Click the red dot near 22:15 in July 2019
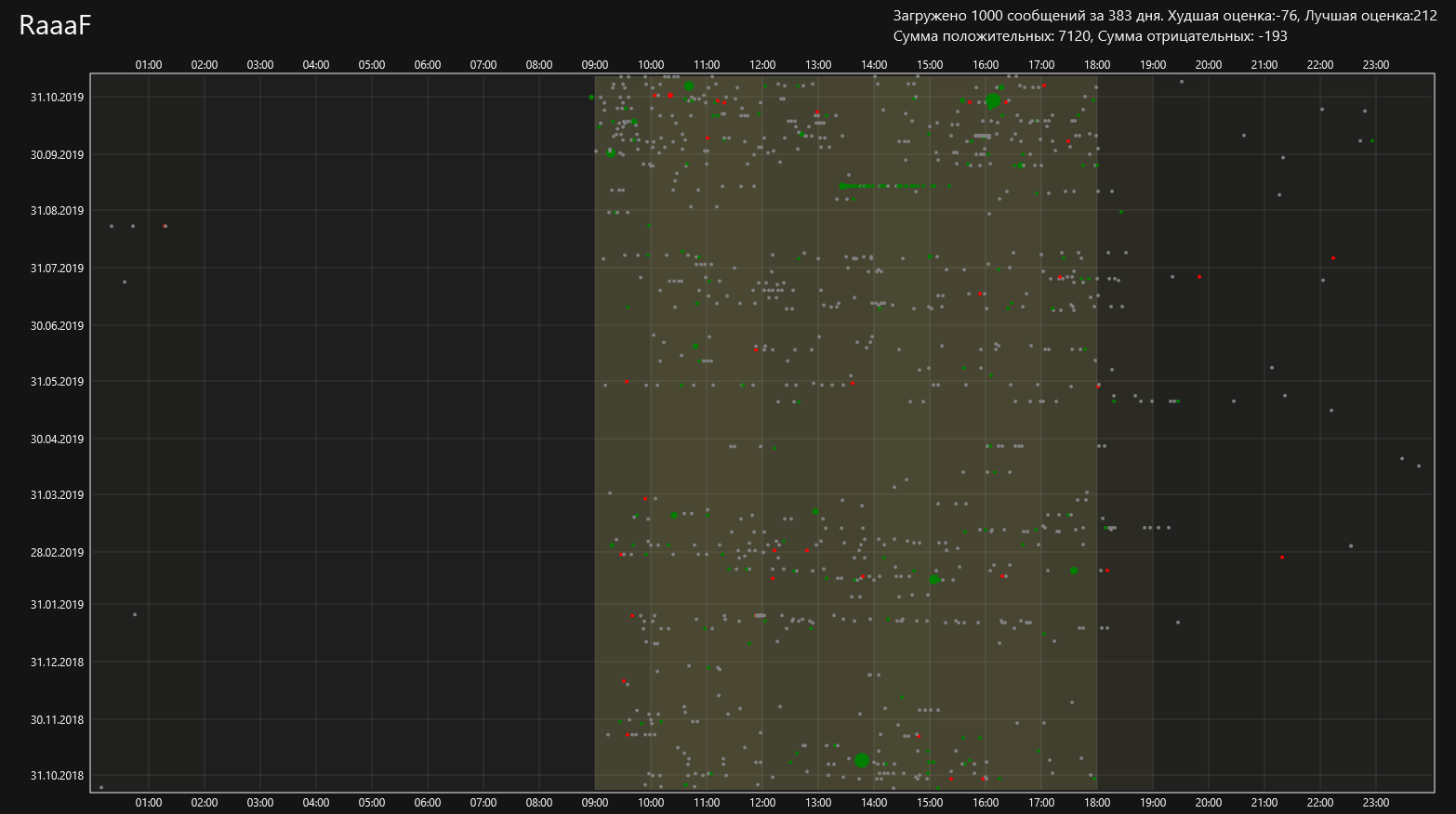The height and width of the screenshot is (814, 1456). (x=1333, y=258)
